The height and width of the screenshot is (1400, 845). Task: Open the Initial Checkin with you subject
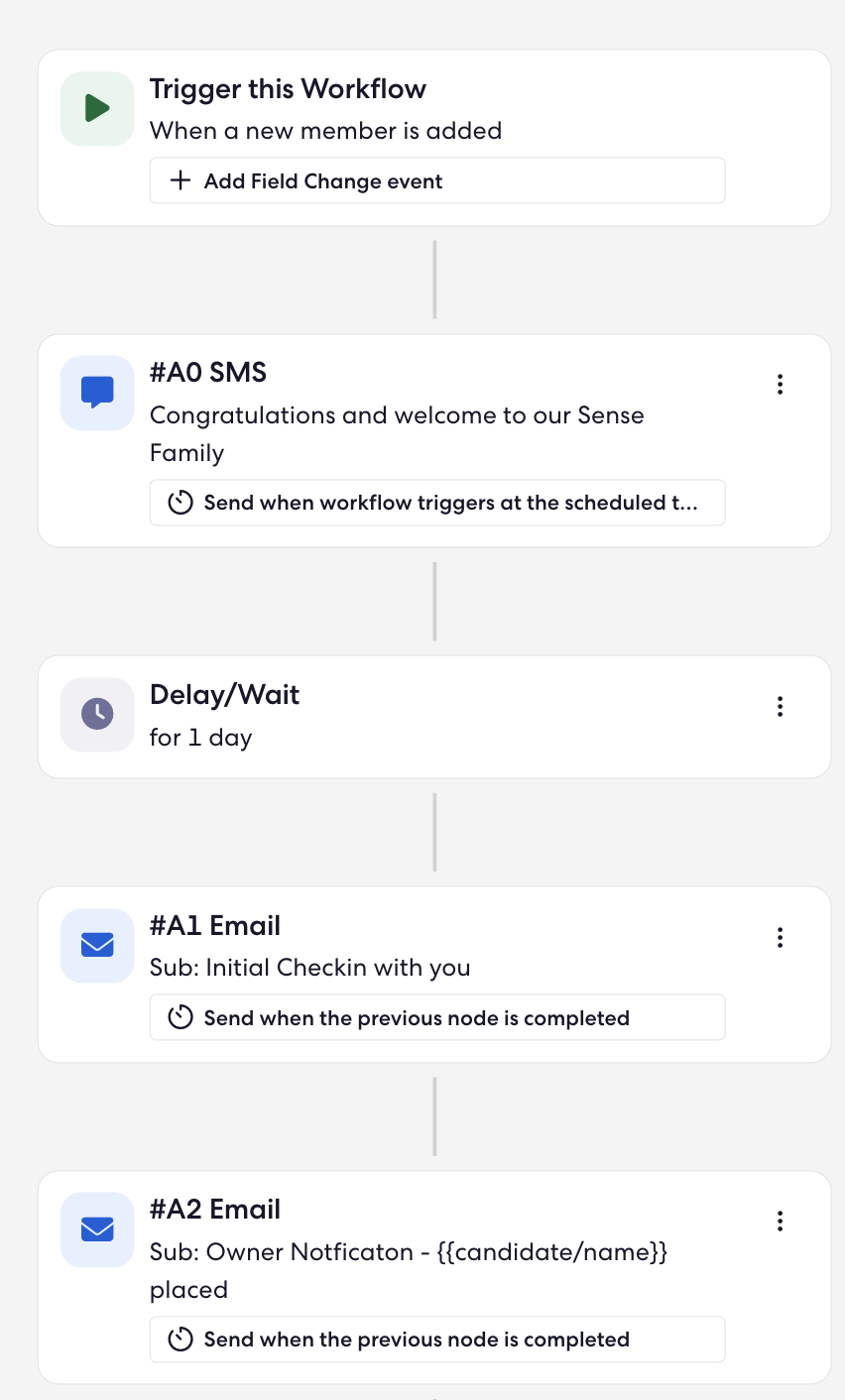(310, 968)
